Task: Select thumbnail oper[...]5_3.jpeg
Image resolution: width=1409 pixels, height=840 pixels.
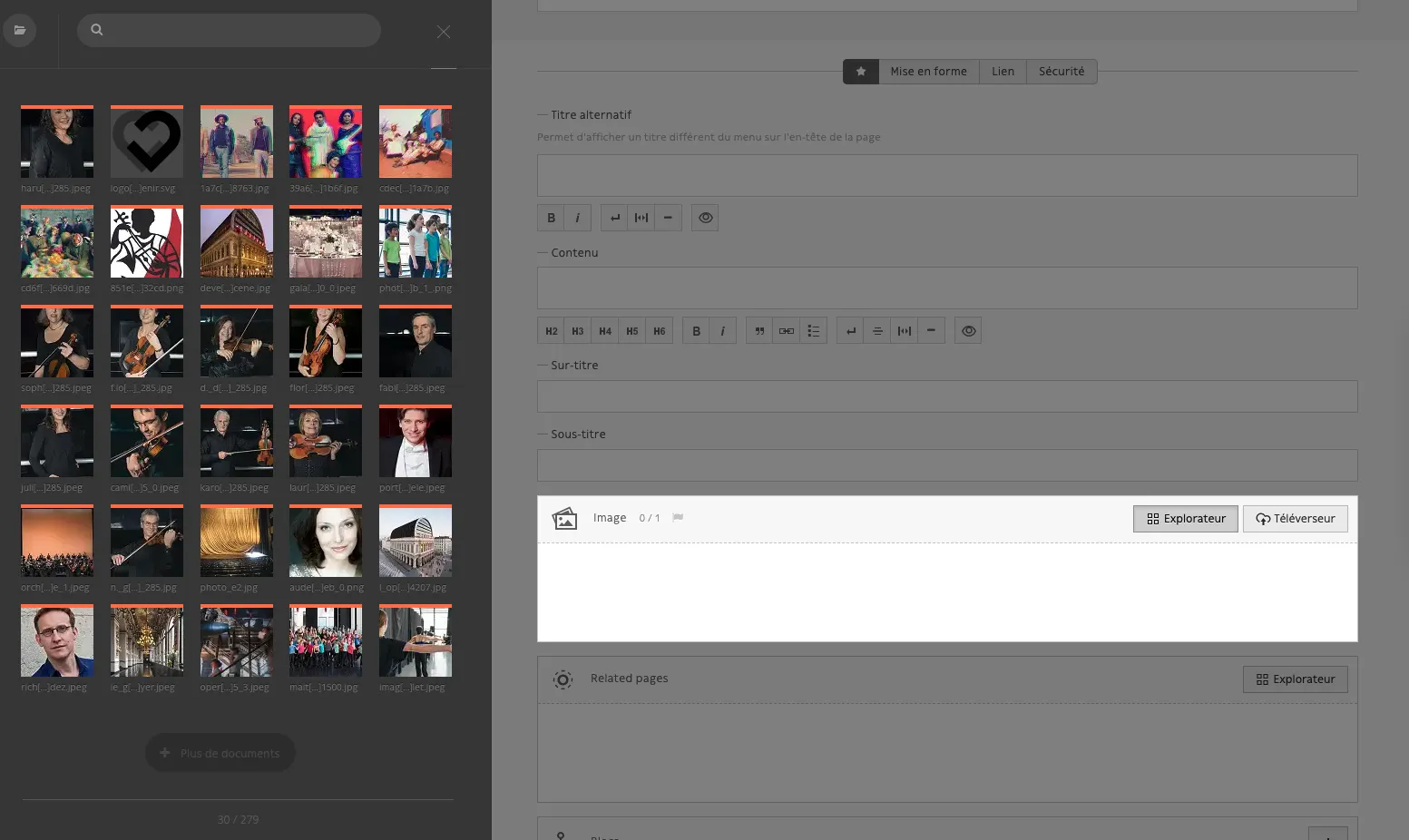Action: [x=237, y=641]
